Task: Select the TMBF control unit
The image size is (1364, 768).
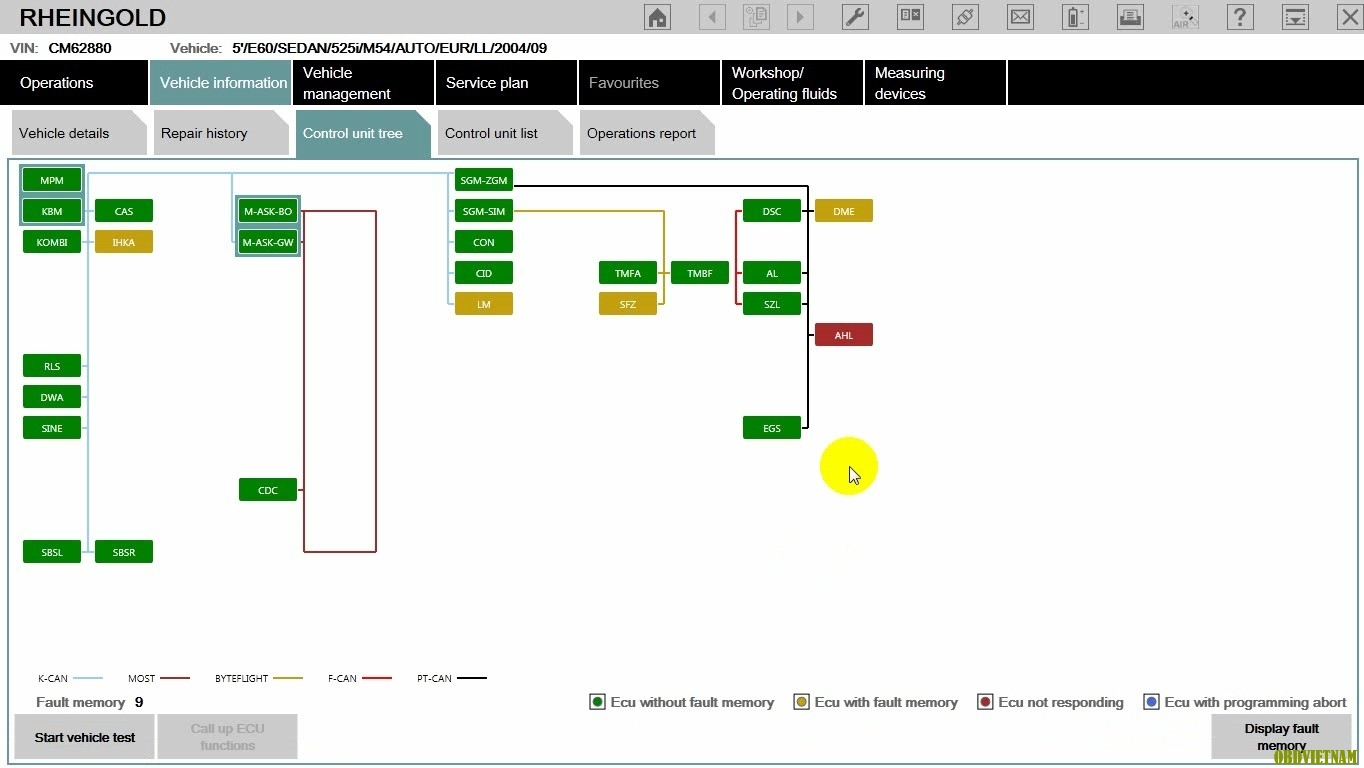Action: (x=700, y=274)
